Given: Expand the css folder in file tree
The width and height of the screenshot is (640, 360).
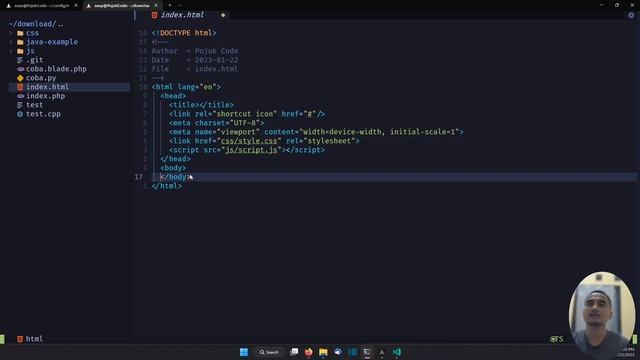Looking at the screenshot, I should point(11,33).
